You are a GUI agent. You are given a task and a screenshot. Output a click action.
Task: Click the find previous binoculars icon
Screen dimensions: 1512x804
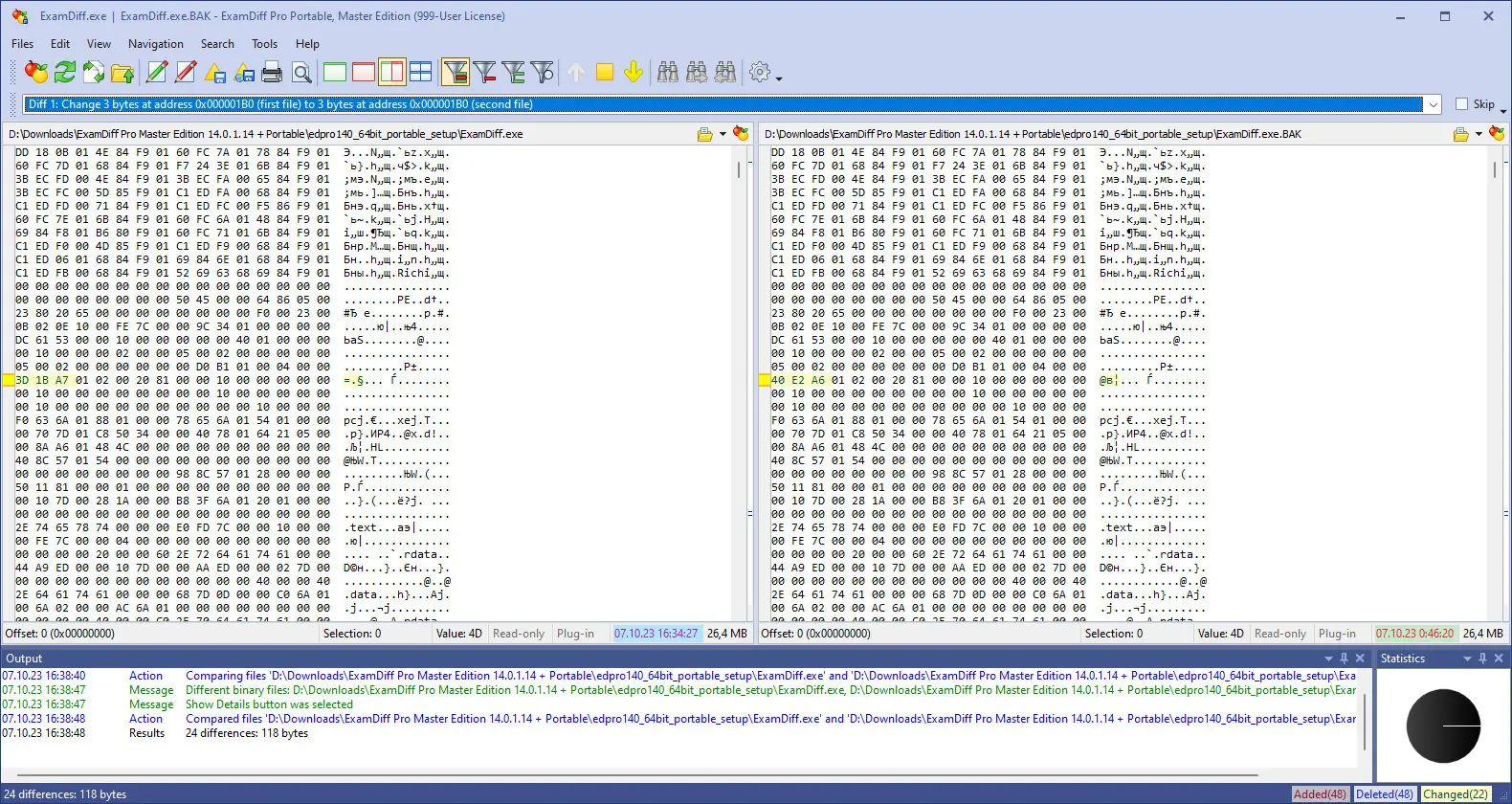(725, 72)
